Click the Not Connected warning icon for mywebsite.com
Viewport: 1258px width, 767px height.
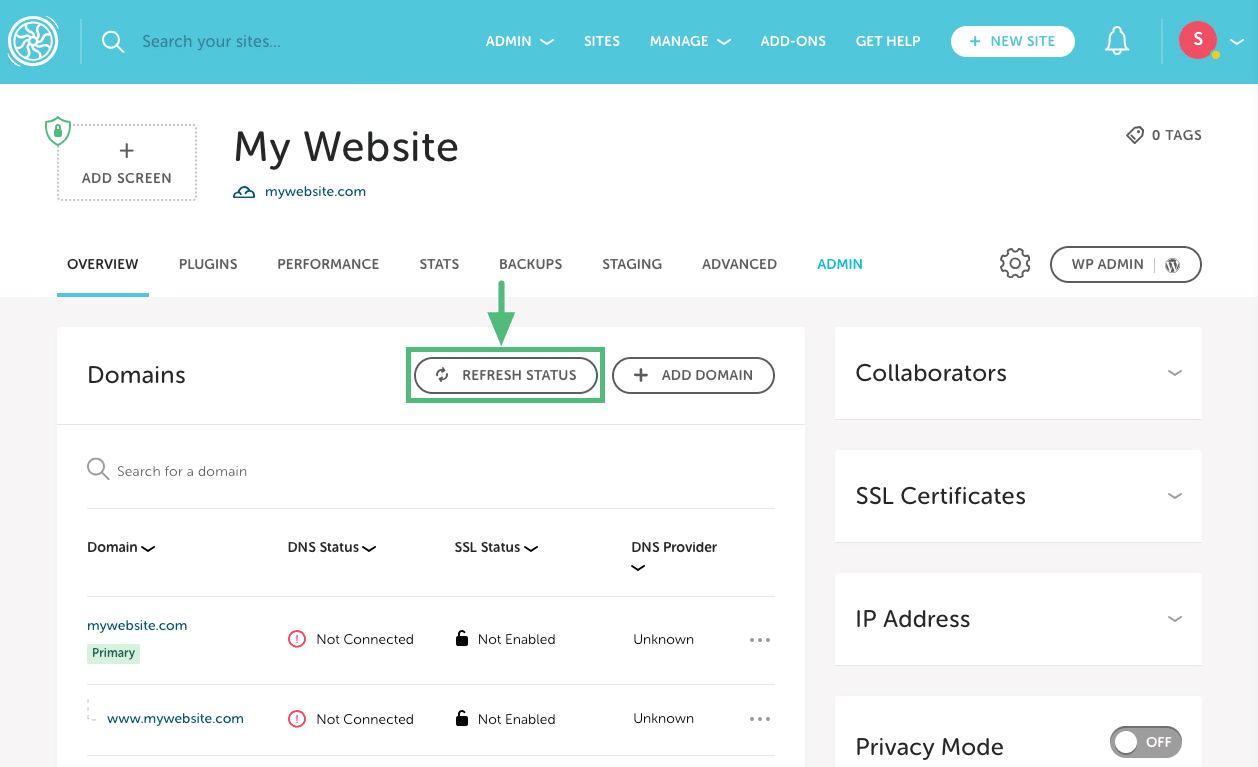pos(297,638)
